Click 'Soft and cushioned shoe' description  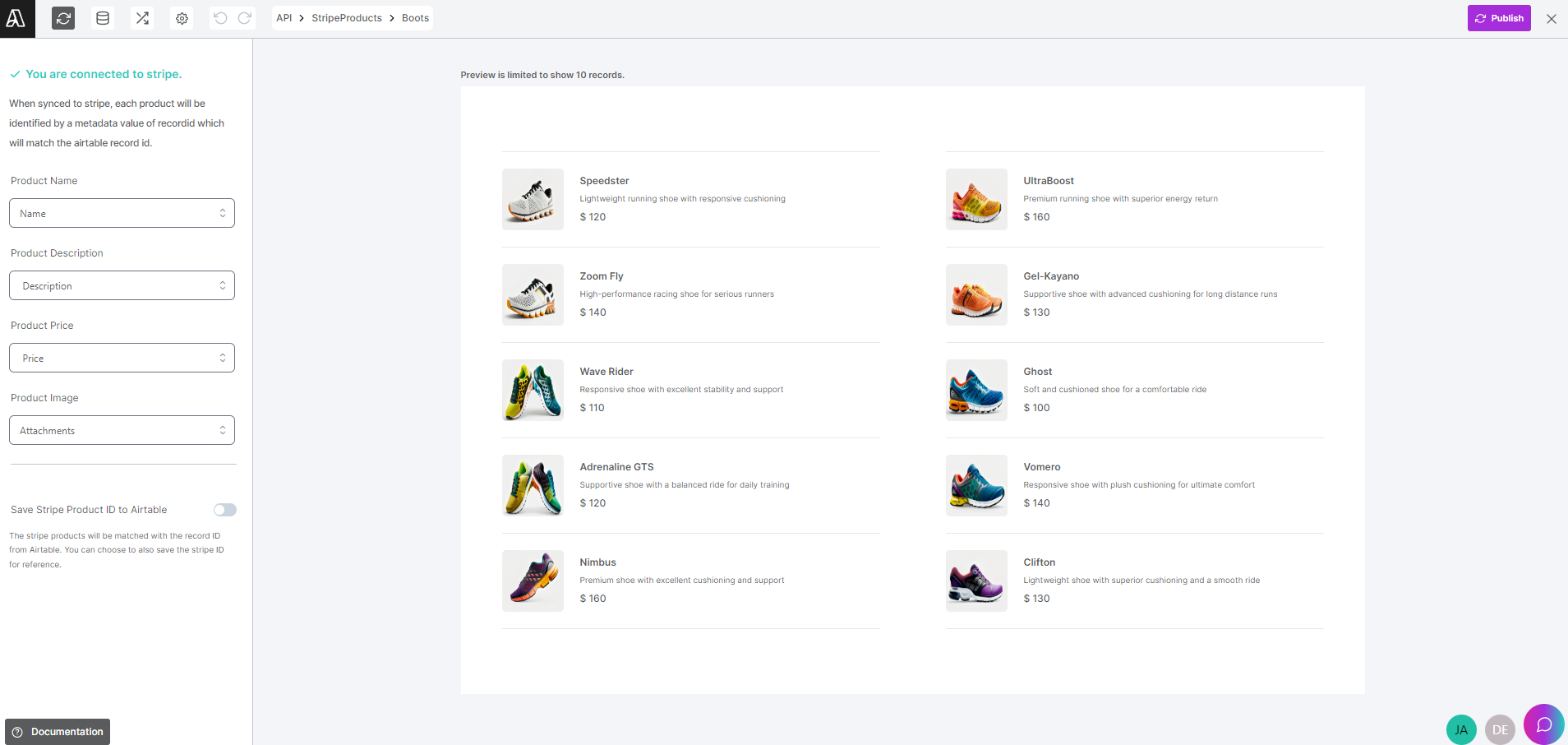[1114, 390]
